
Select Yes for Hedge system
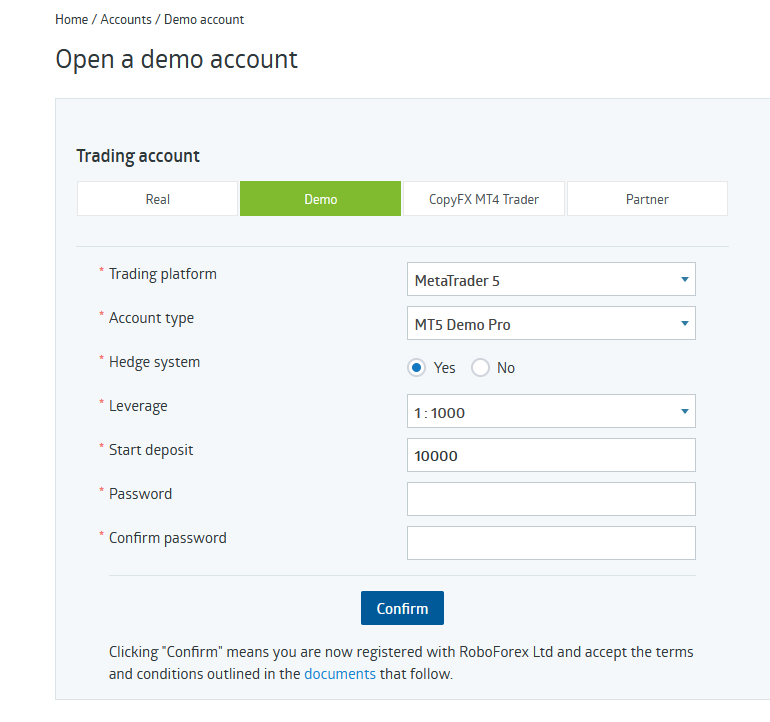point(417,368)
